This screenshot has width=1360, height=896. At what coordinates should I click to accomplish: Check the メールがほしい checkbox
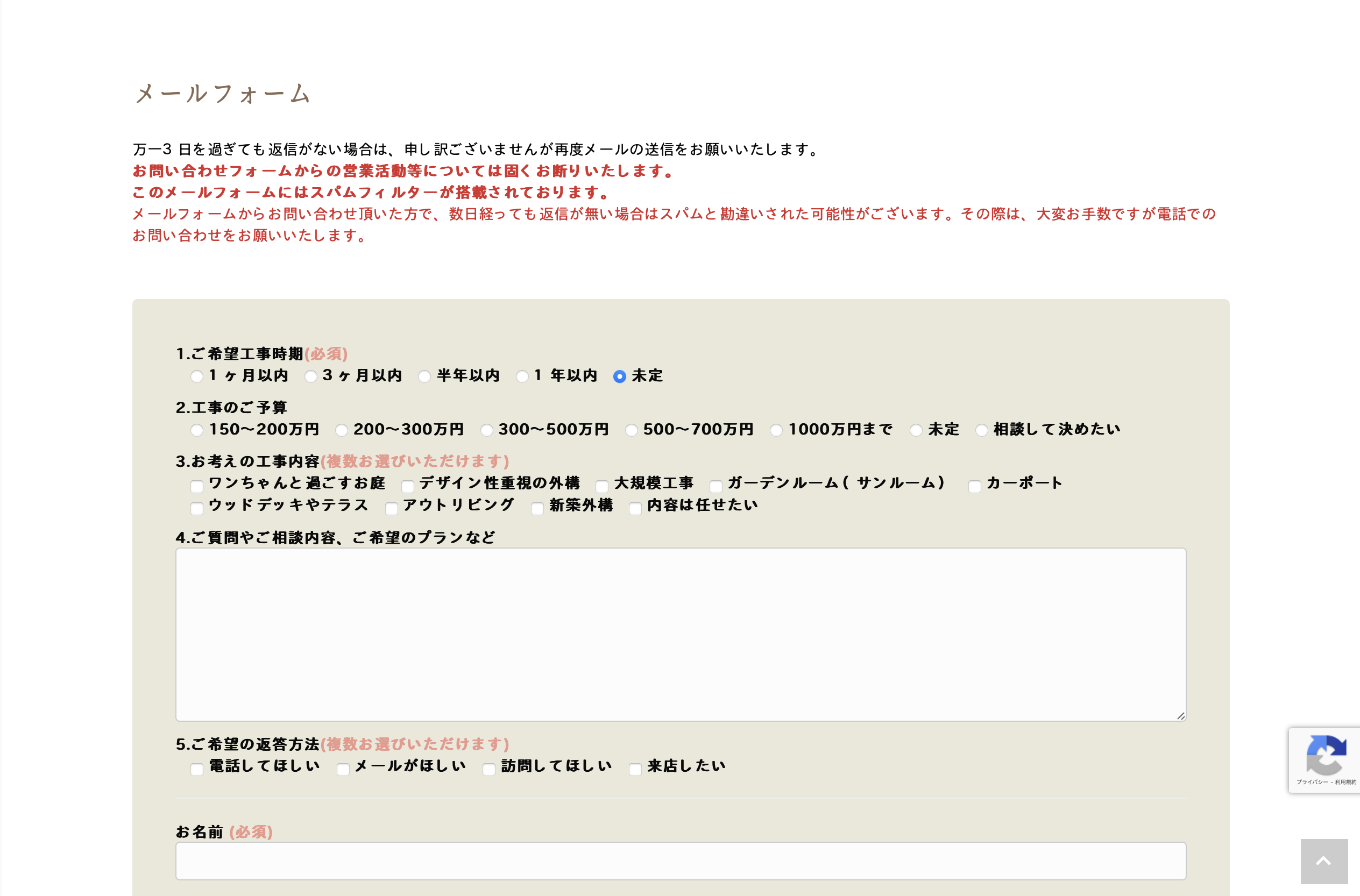click(343, 769)
